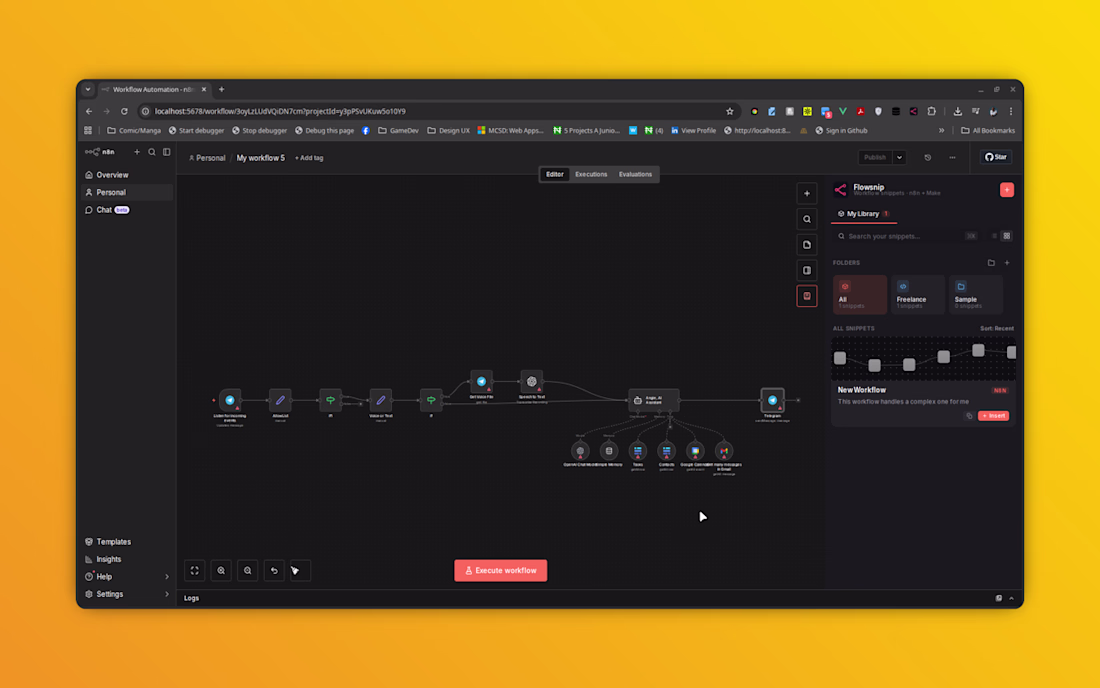Click the GitHub Star button

(995, 157)
